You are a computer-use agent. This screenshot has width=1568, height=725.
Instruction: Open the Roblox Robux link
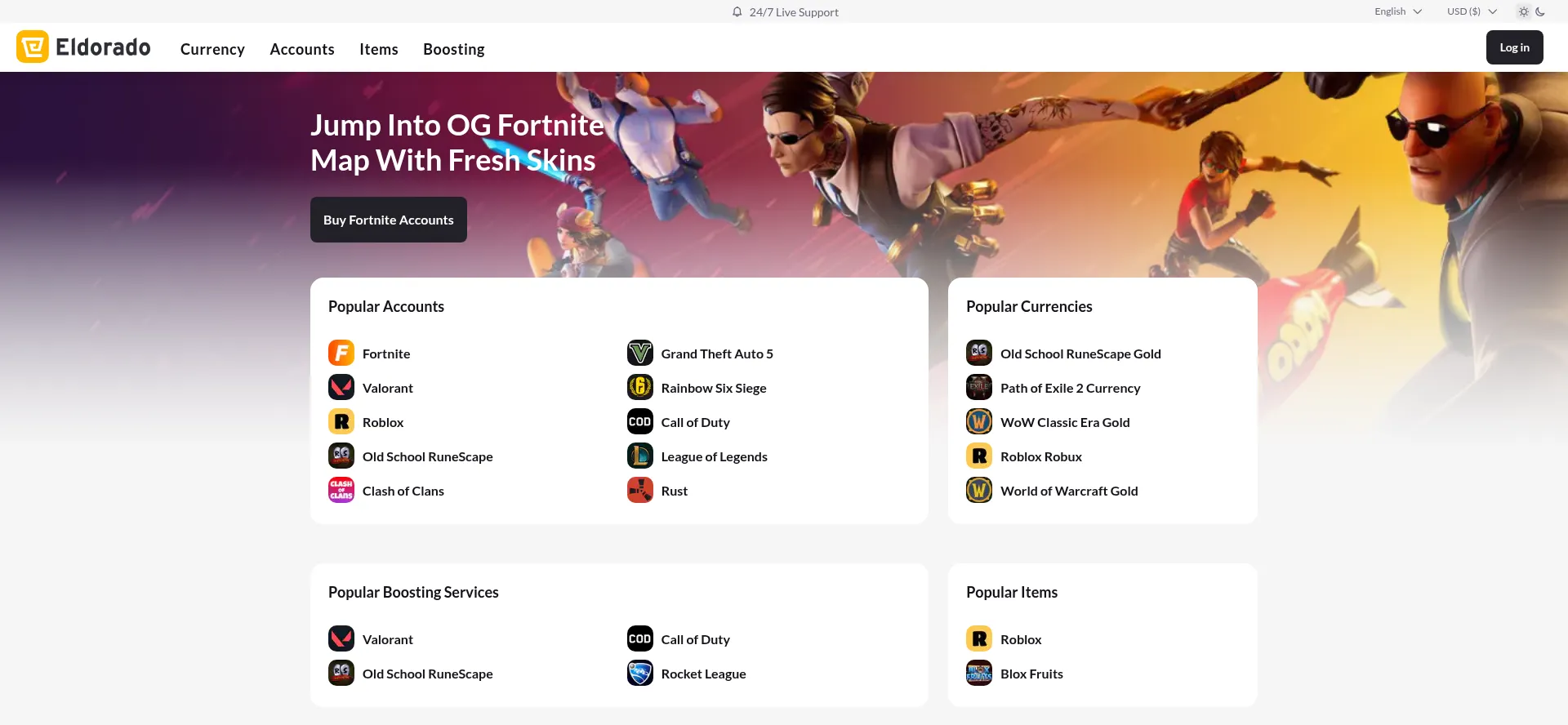point(1041,456)
